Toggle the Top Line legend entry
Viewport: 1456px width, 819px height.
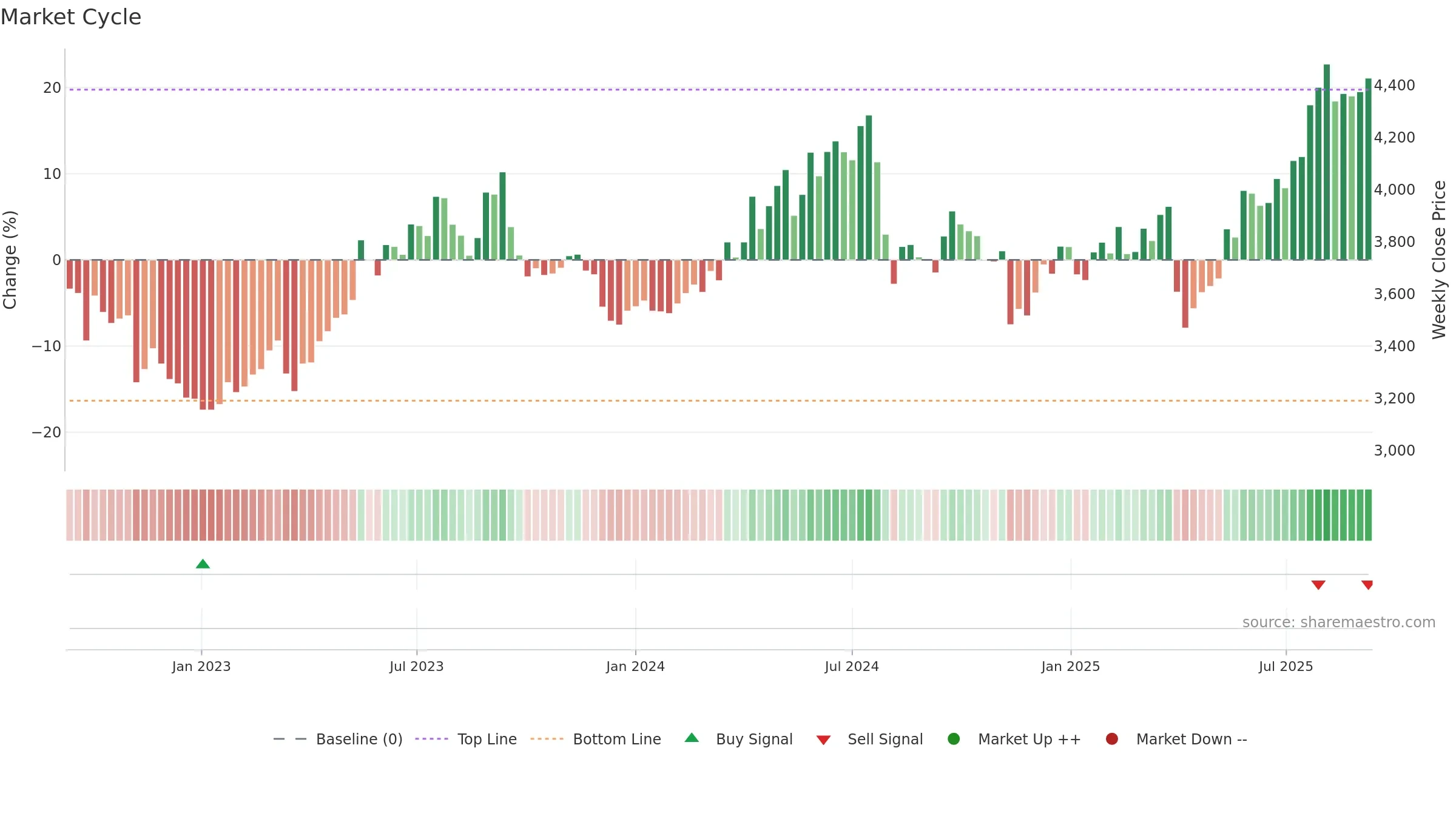coord(466,739)
